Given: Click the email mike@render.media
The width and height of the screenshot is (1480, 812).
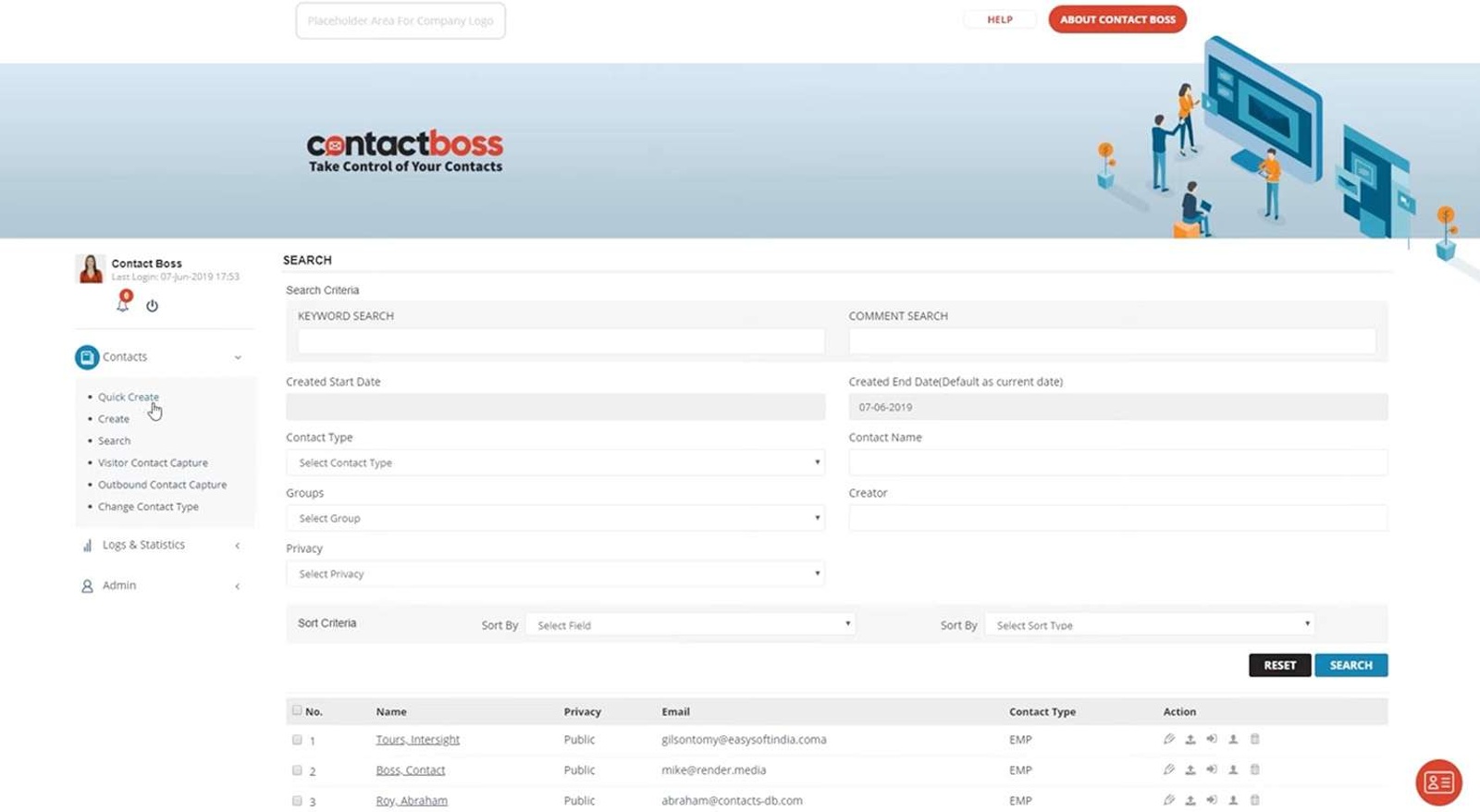Looking at the screenshot, I should click(713, 770).
